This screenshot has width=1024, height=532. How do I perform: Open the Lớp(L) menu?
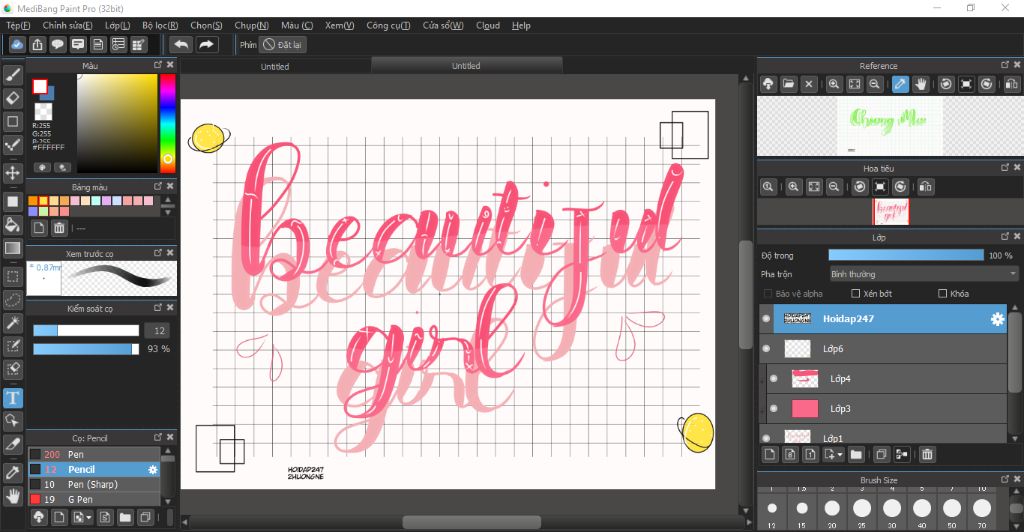click(x=118, y=25)
